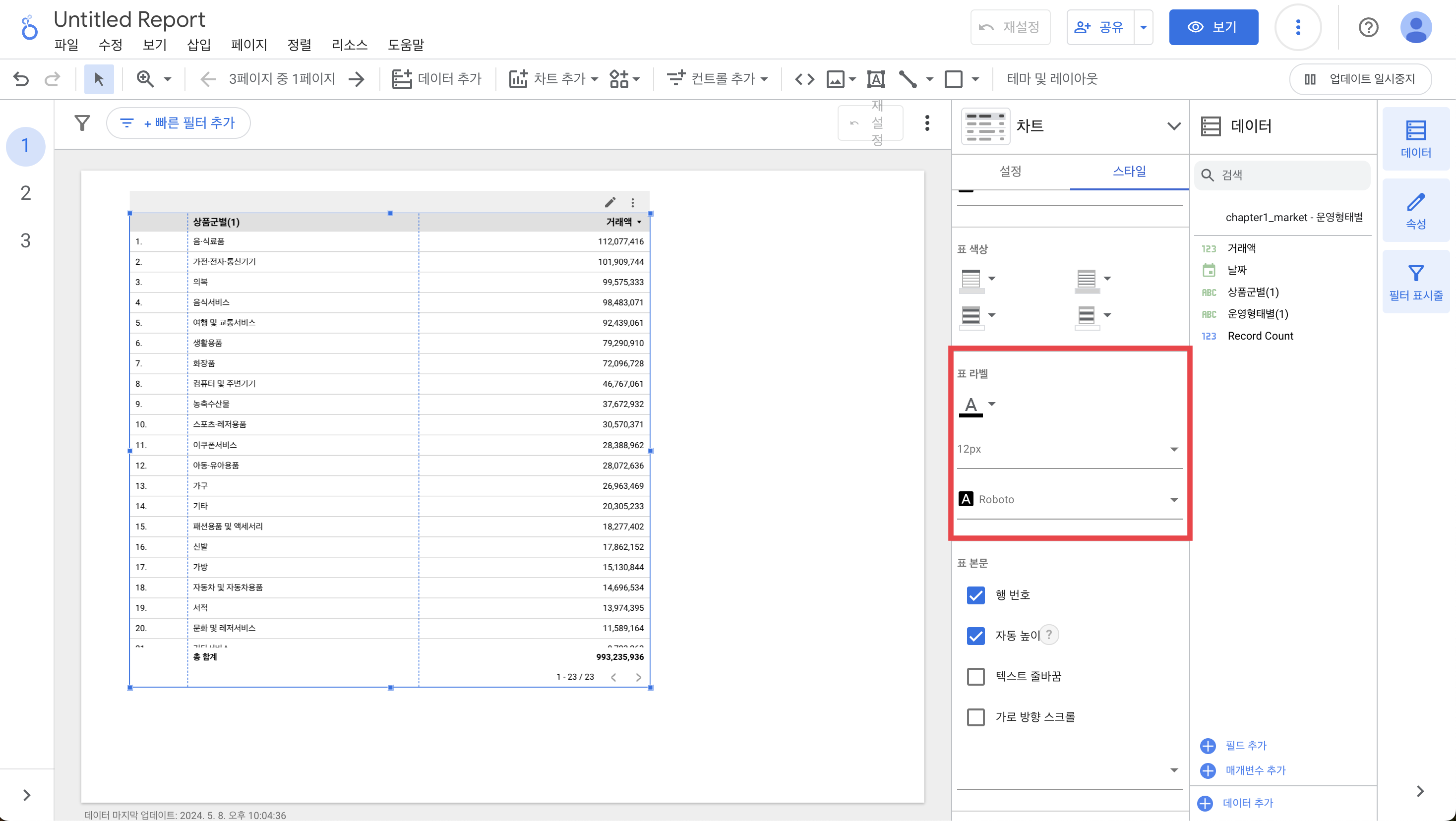Open the help question mark icon
Screen dimensions: 1456x821
(1368, 27)
